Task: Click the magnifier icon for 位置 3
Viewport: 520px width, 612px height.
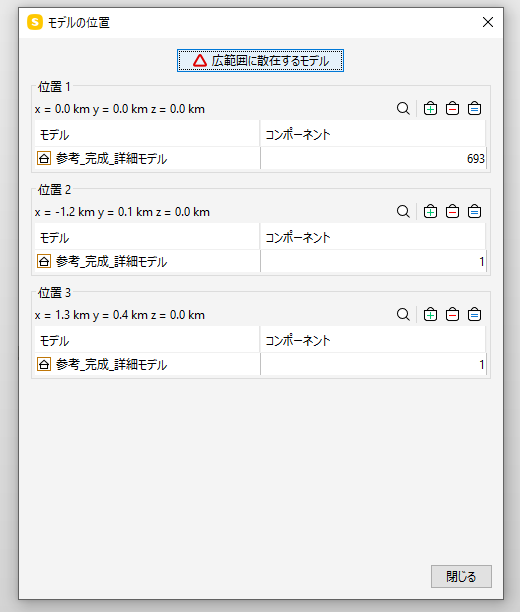Action: (x=403, y=315)
